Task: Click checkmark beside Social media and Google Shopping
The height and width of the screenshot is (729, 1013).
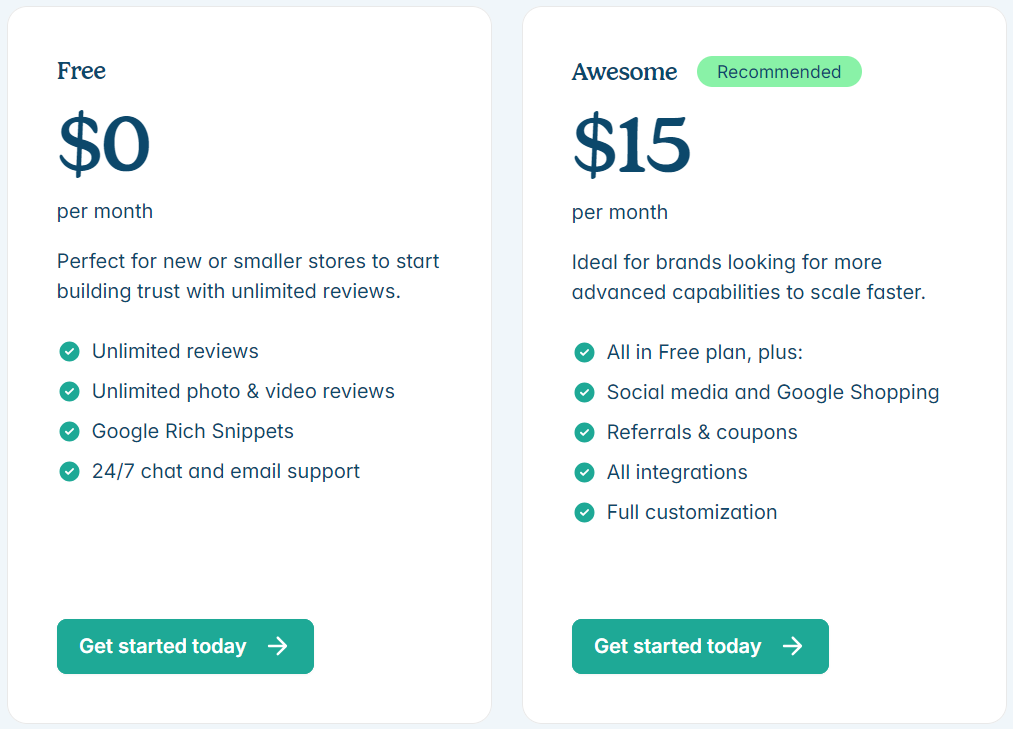Action: click(584, 392)
